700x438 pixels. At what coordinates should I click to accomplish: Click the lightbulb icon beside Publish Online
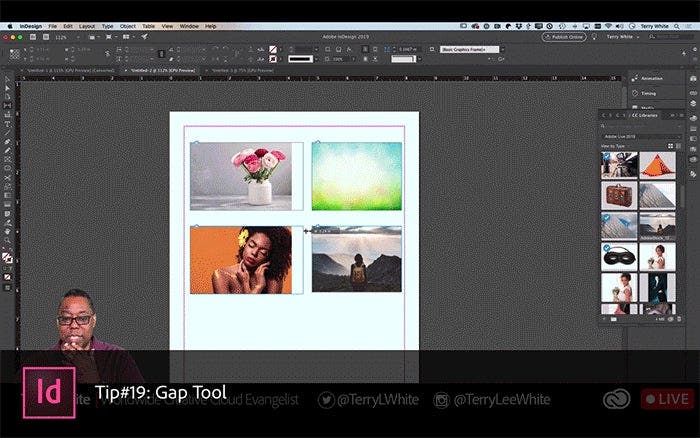coord(595,36)
